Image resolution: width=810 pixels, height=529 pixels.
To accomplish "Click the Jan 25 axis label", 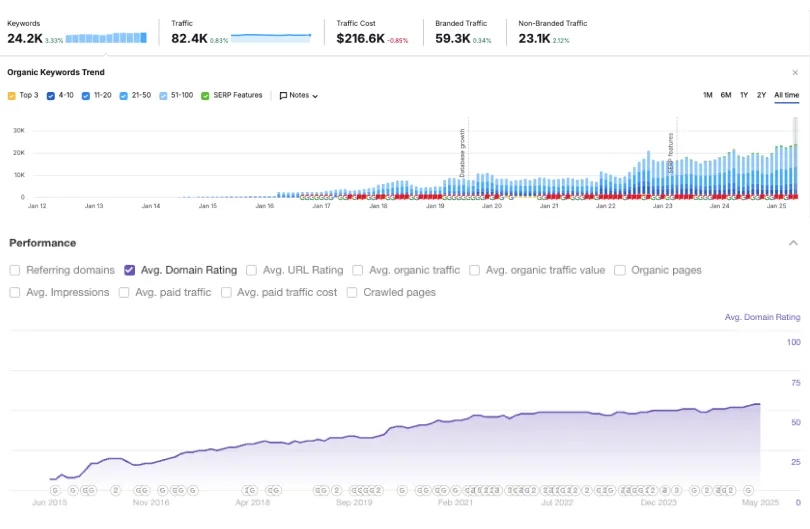I will click(776, 206).
